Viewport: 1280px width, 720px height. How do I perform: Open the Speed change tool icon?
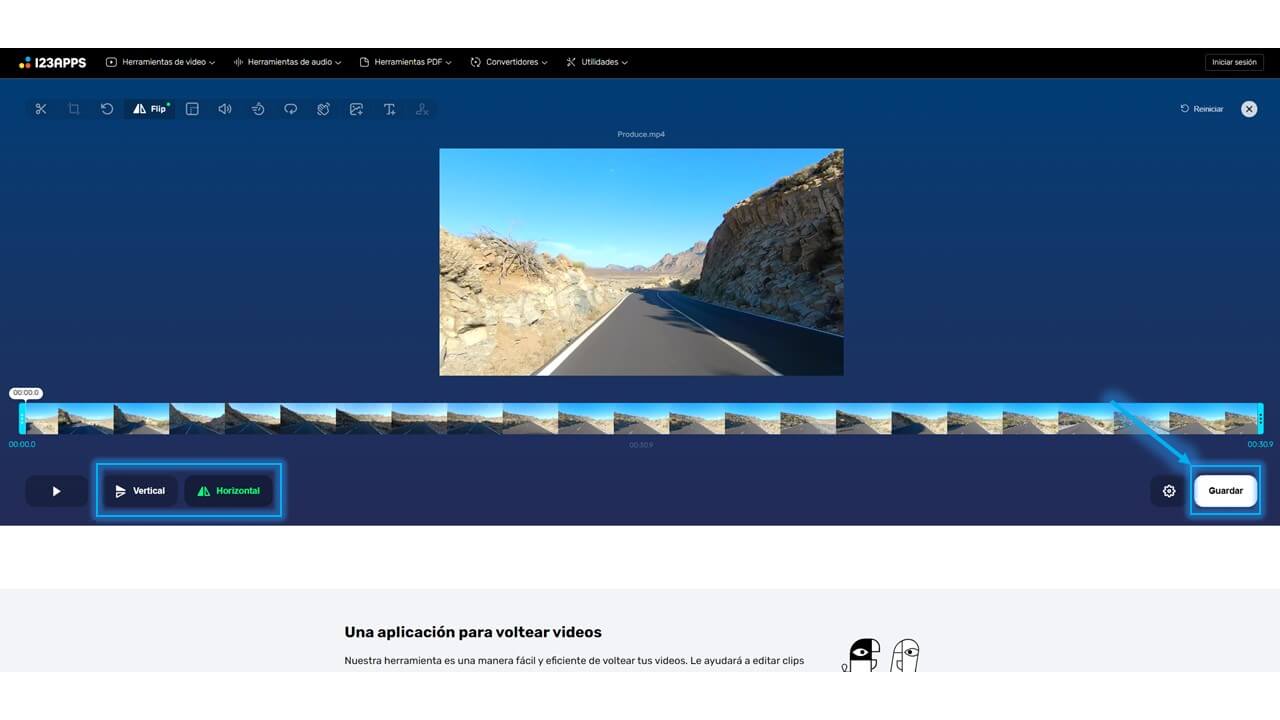(x=258, y=109)
